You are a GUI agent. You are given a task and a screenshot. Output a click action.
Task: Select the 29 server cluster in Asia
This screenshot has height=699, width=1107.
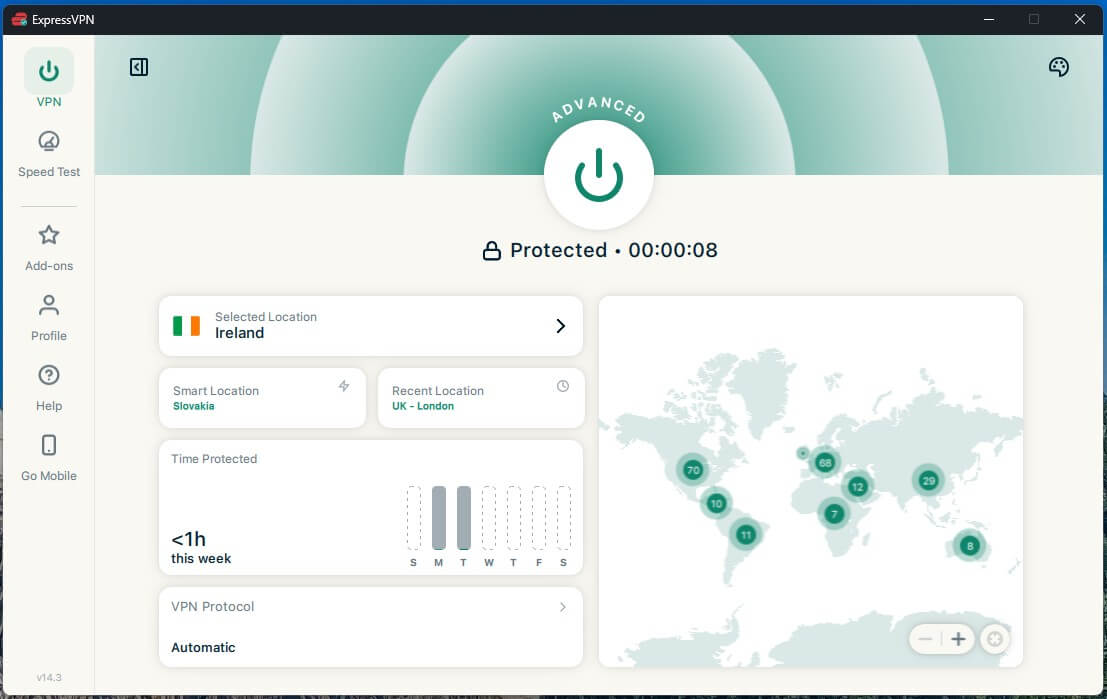[928, 481]
